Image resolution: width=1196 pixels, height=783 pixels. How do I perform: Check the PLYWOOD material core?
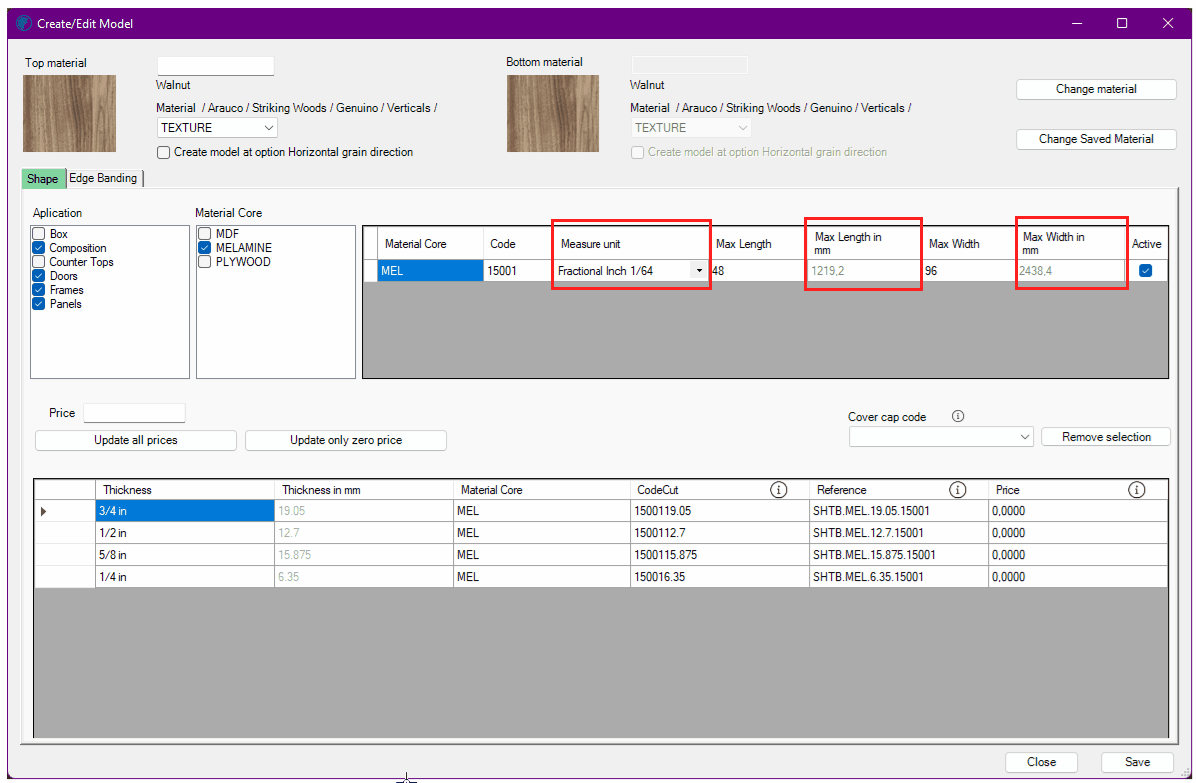point(204,262)
